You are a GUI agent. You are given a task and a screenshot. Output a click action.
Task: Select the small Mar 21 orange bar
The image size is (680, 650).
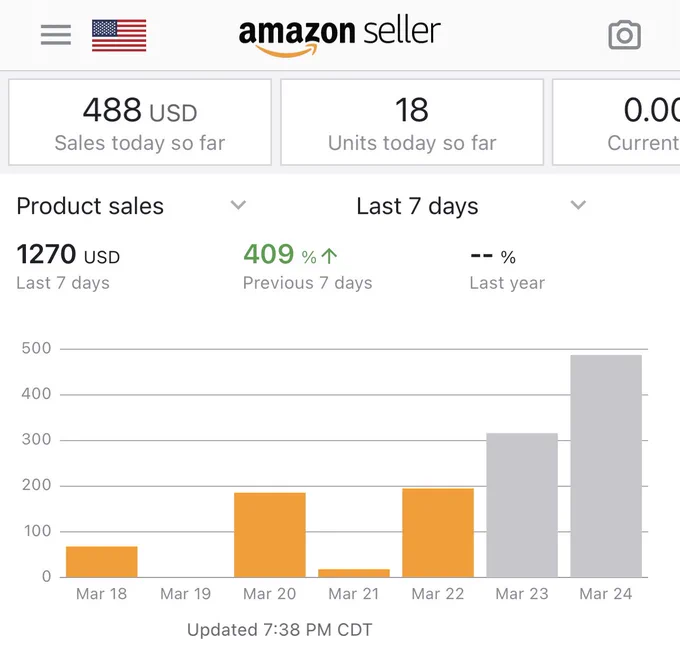tap(354, 573)
